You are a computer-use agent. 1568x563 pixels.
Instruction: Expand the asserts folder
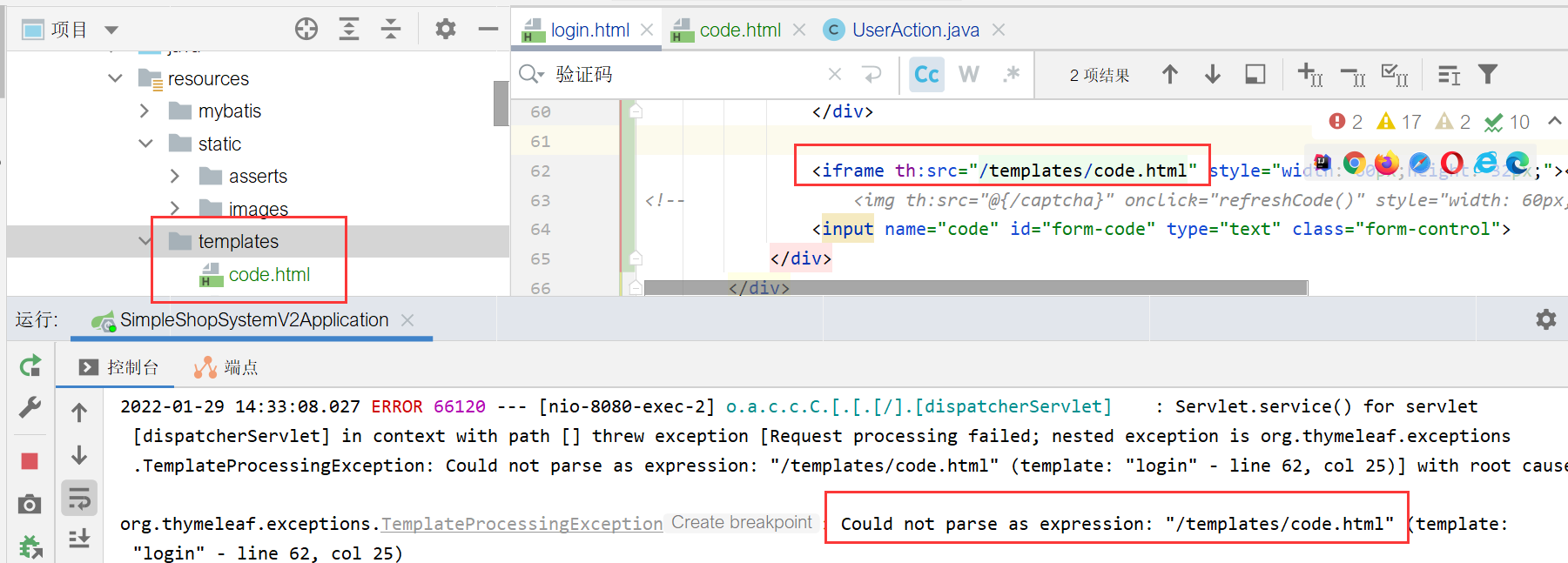click(175, 176)
